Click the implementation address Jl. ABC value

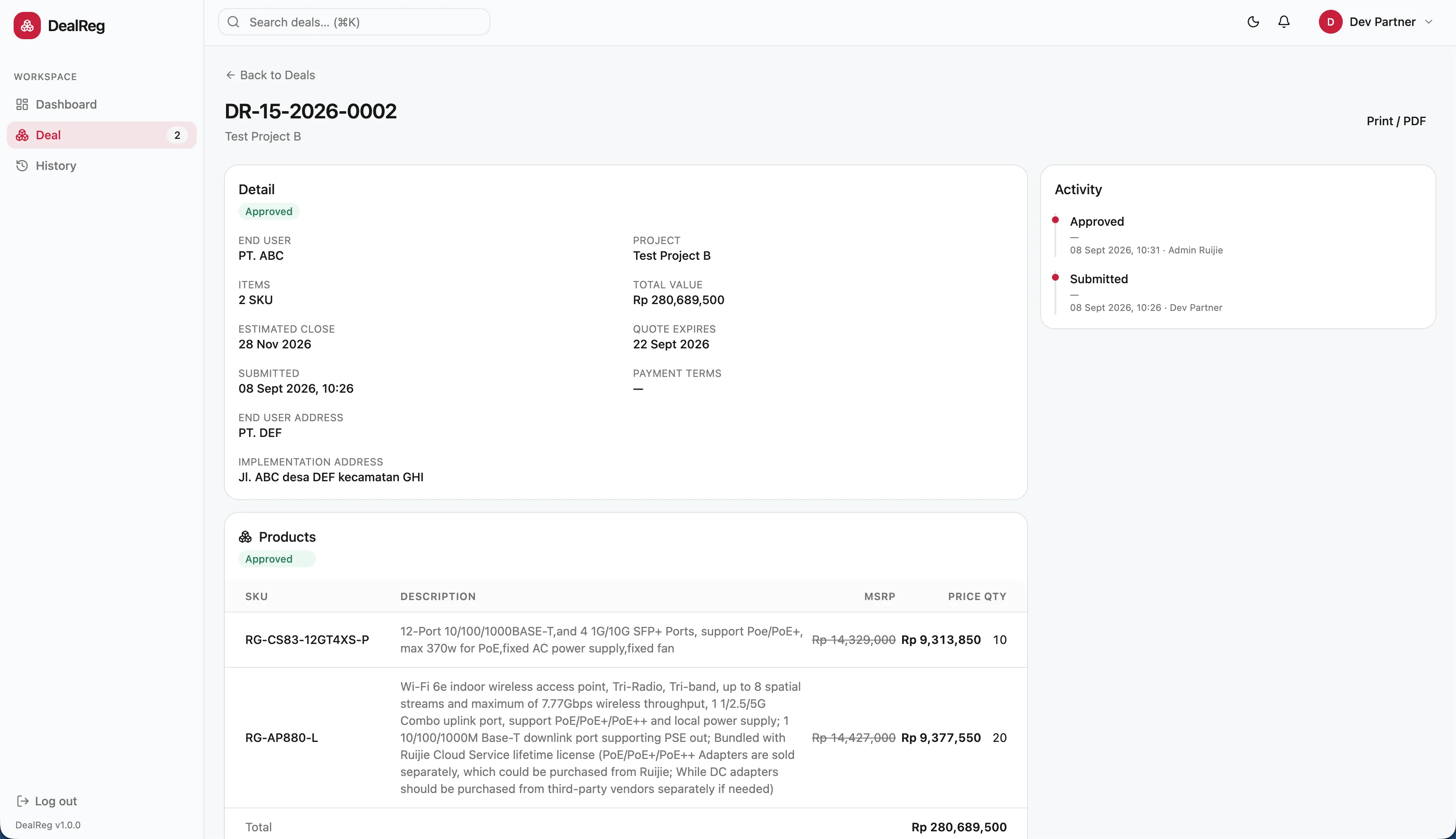click(331, 477)
